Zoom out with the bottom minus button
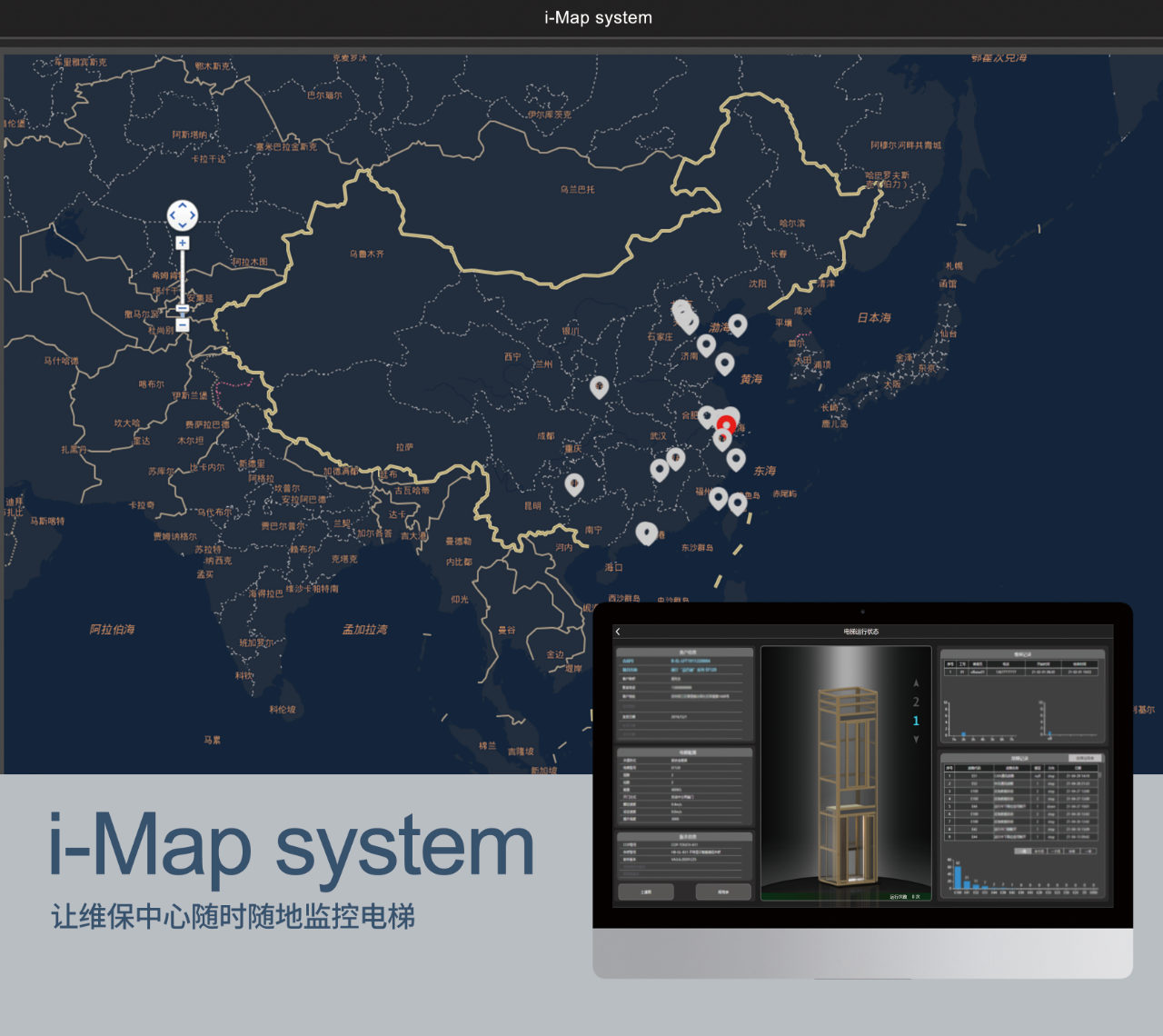This screenshot has height=1036, width=1163. point(183,324)
